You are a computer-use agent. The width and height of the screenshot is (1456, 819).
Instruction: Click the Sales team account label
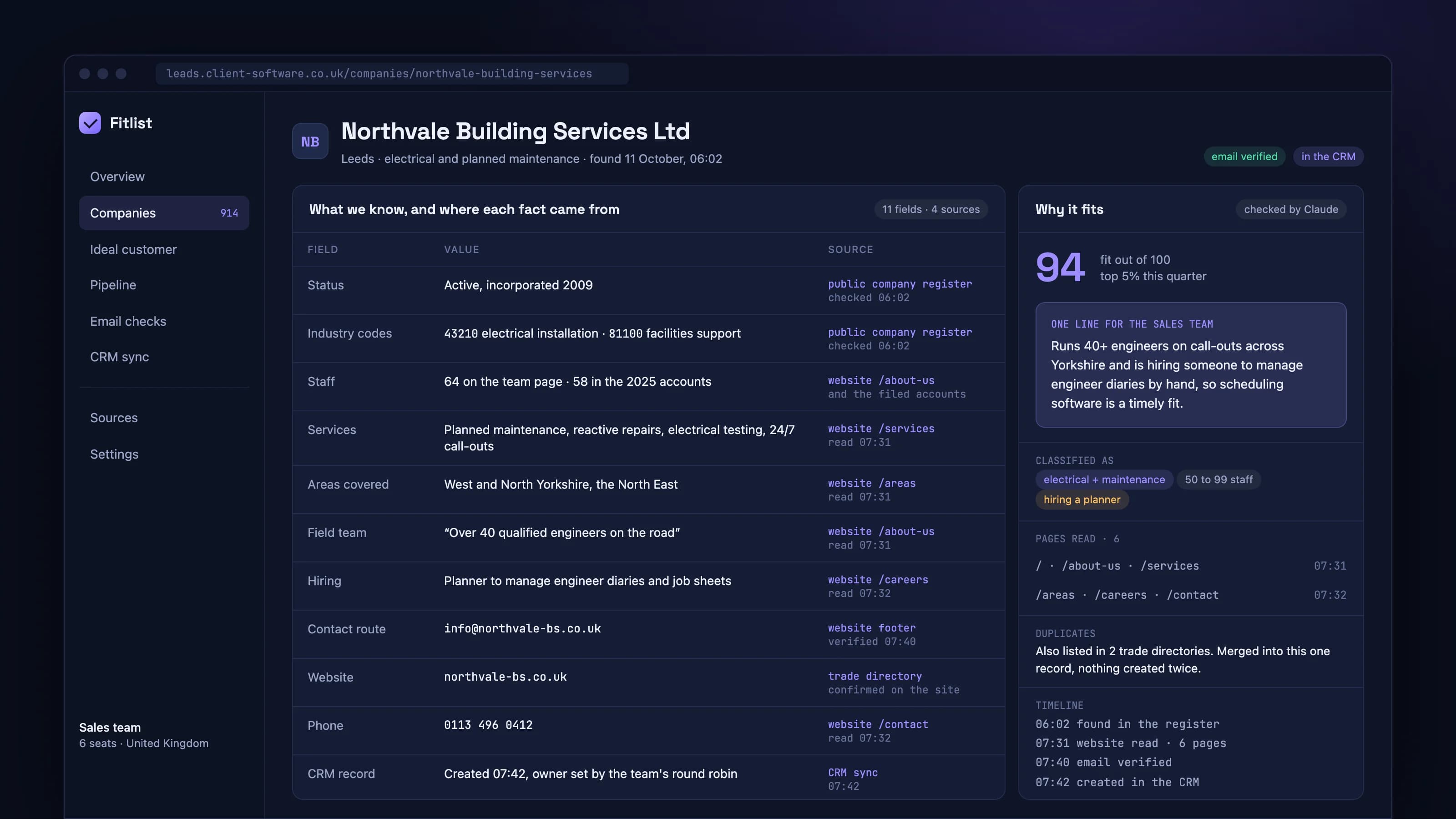point(110,728)
